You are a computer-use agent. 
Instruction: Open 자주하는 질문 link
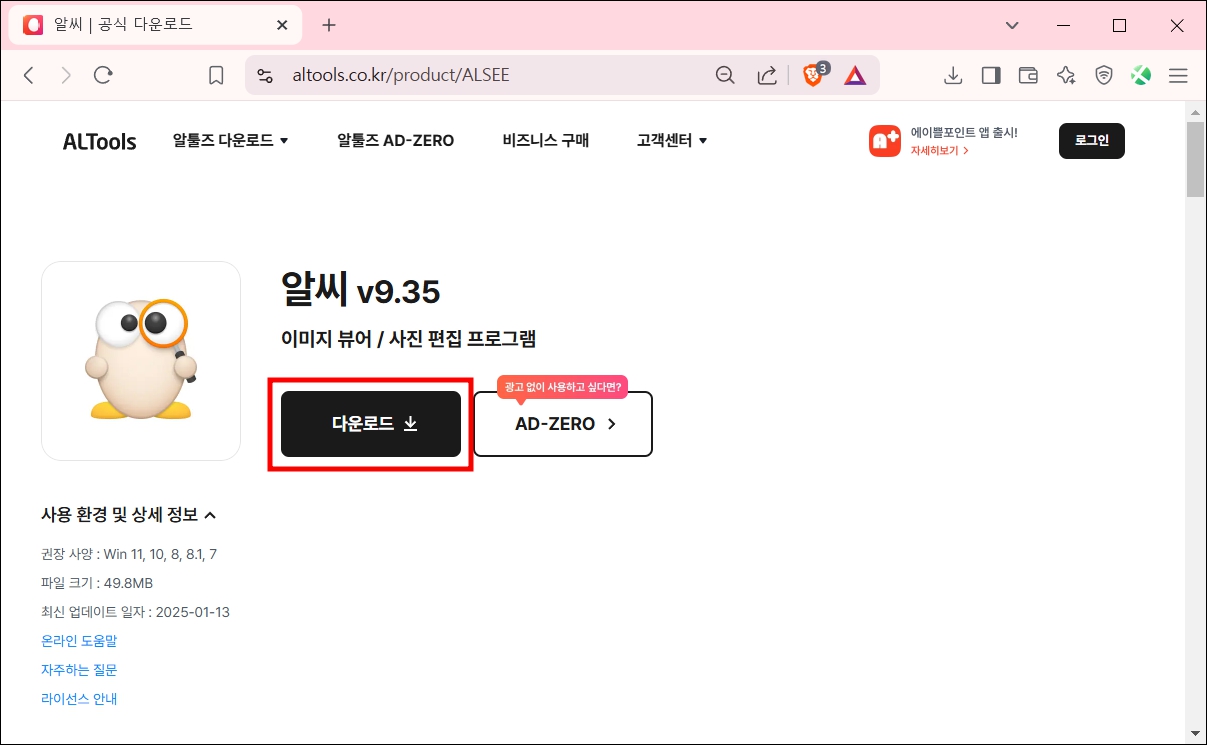click(x=79, y=670)
